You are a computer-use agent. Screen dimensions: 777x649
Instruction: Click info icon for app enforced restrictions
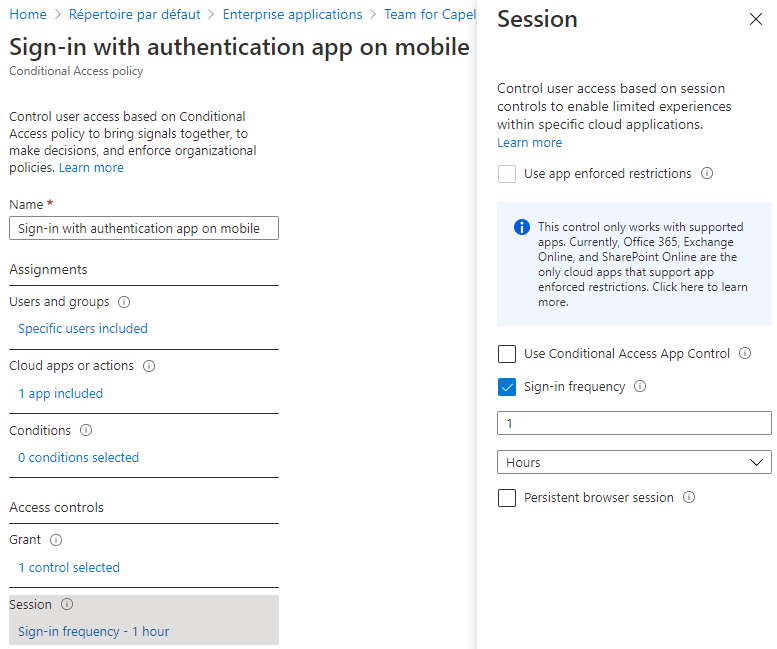pos(707,174)
